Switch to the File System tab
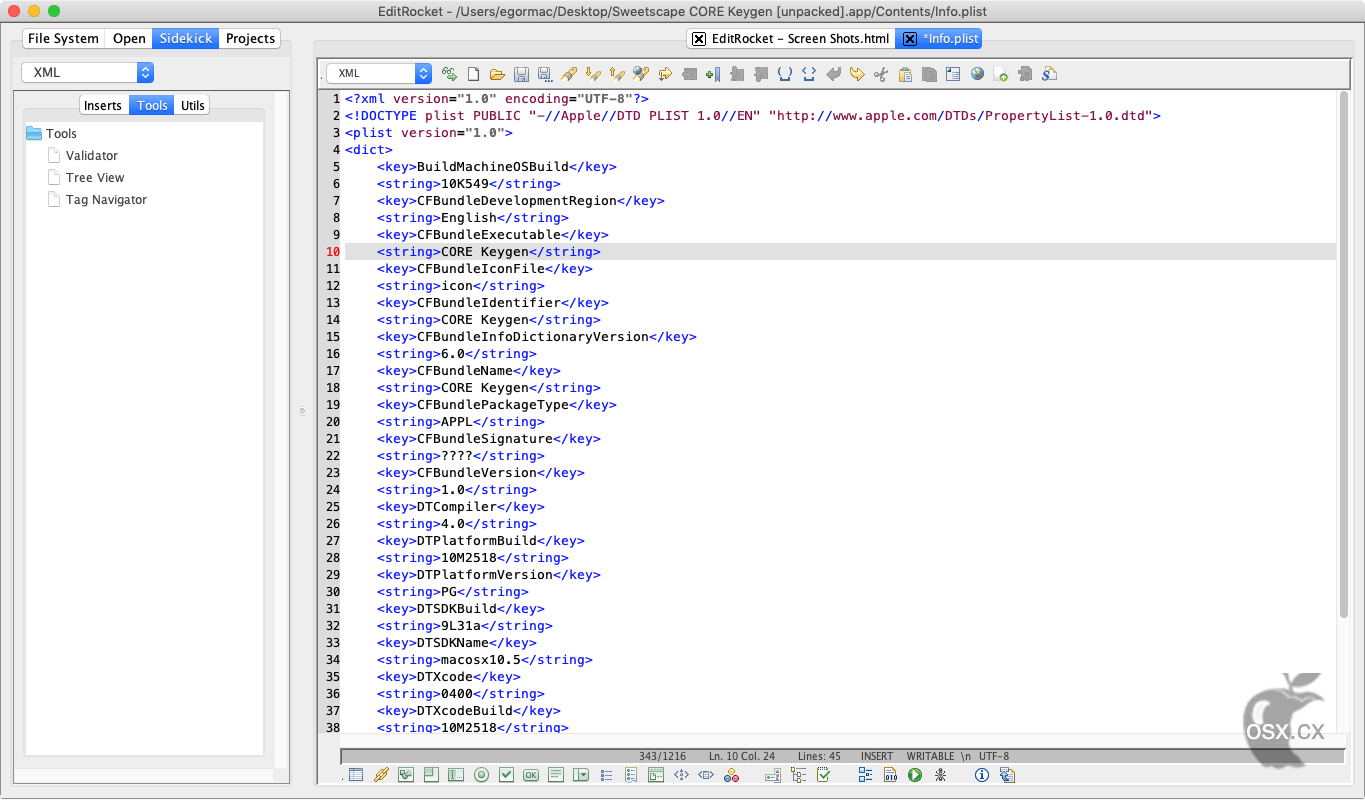 63,38
